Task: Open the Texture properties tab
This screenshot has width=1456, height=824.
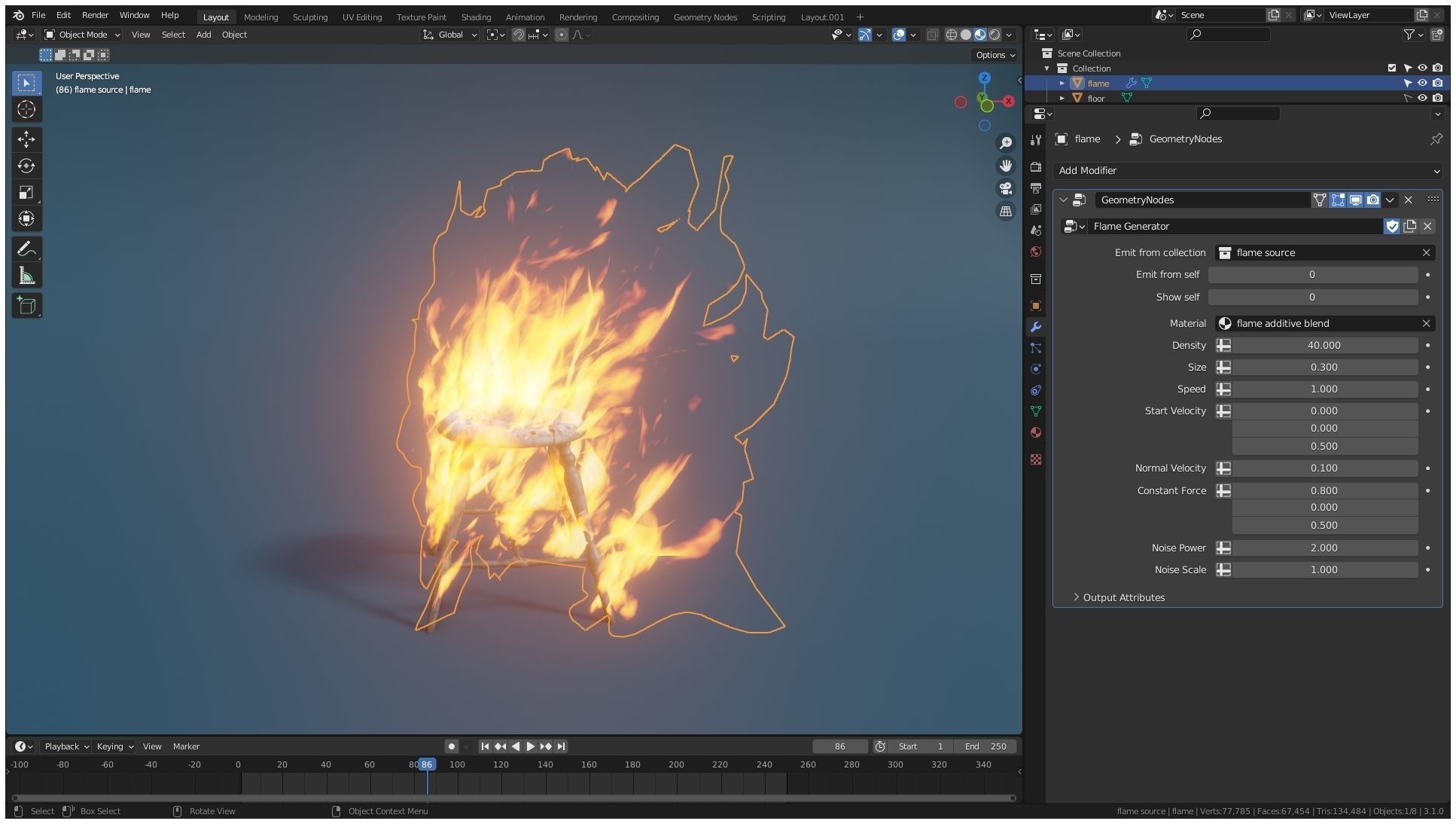Action: point(1036,459)
